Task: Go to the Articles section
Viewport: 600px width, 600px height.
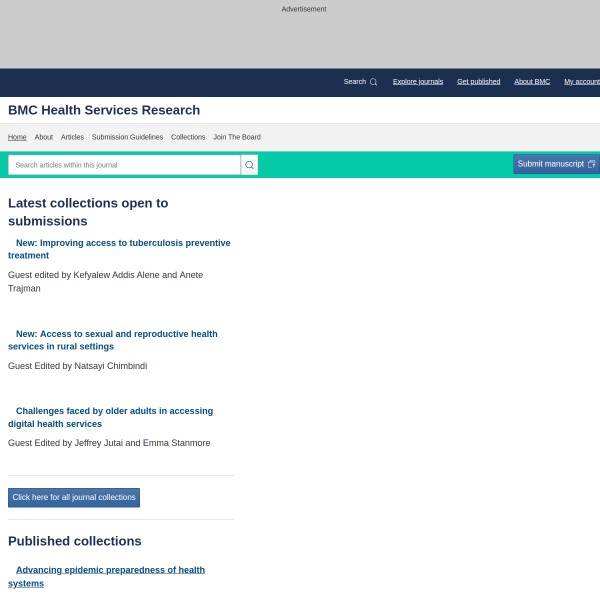Action: 72,137
